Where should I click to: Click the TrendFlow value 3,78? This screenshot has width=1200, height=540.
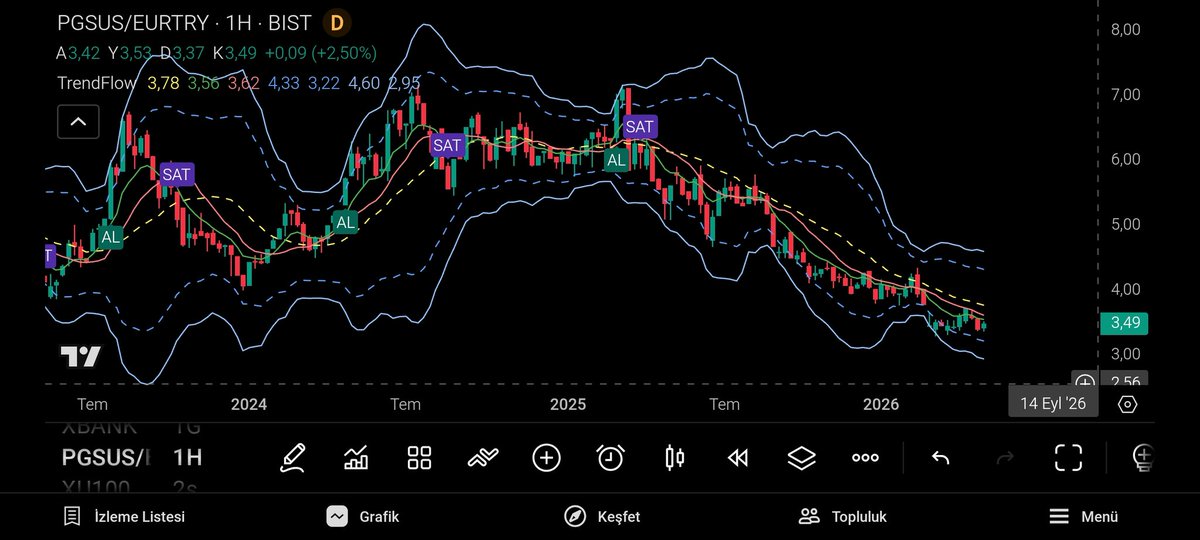click(x=163, y=84)
